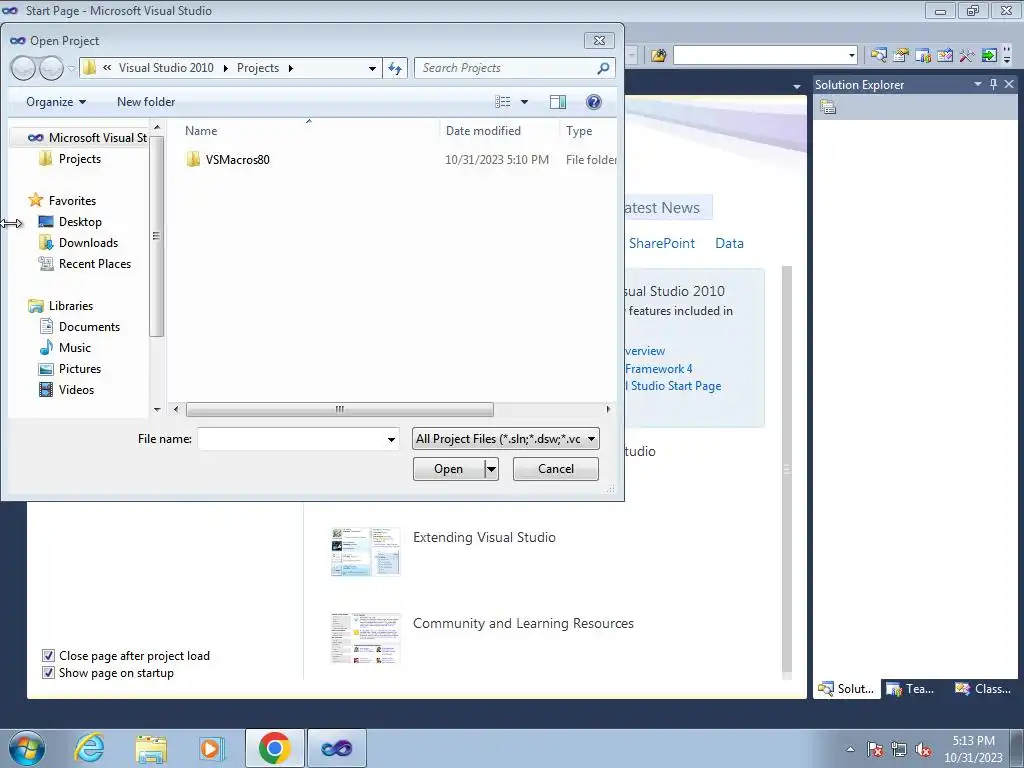This screenshot has height=768, width=1024.
Task: Open the document tab list dropdown arrow
Action: [x=796, y=86]
